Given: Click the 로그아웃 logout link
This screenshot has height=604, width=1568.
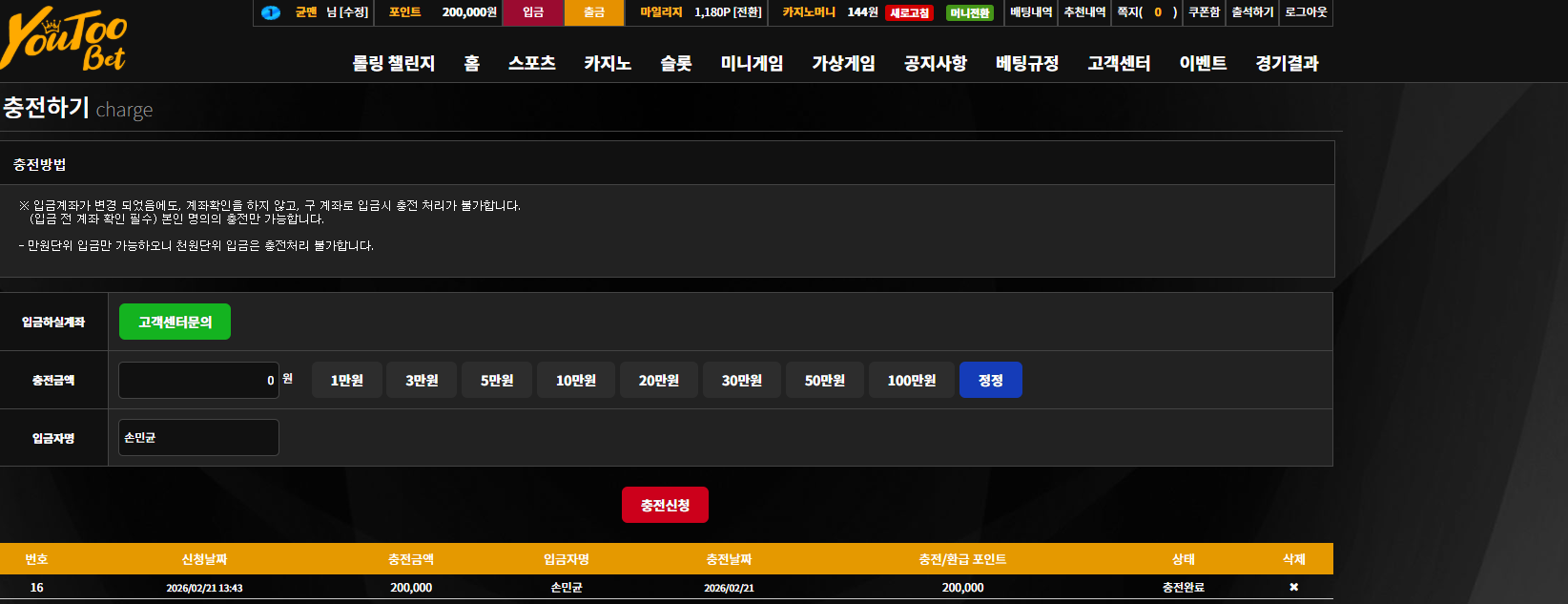Looking at the screenshot, I should [1306, 12].
